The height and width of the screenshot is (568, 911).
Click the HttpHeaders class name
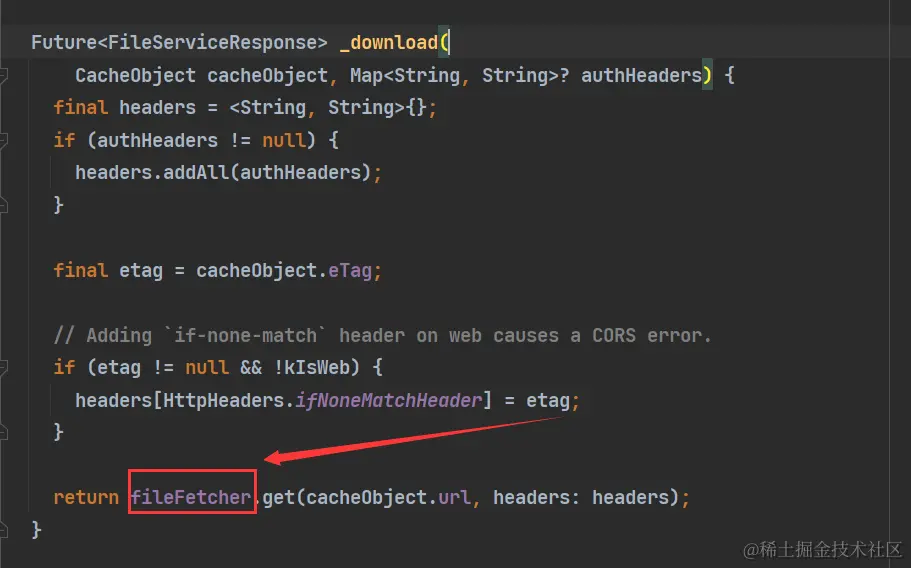tap(224, 400)
